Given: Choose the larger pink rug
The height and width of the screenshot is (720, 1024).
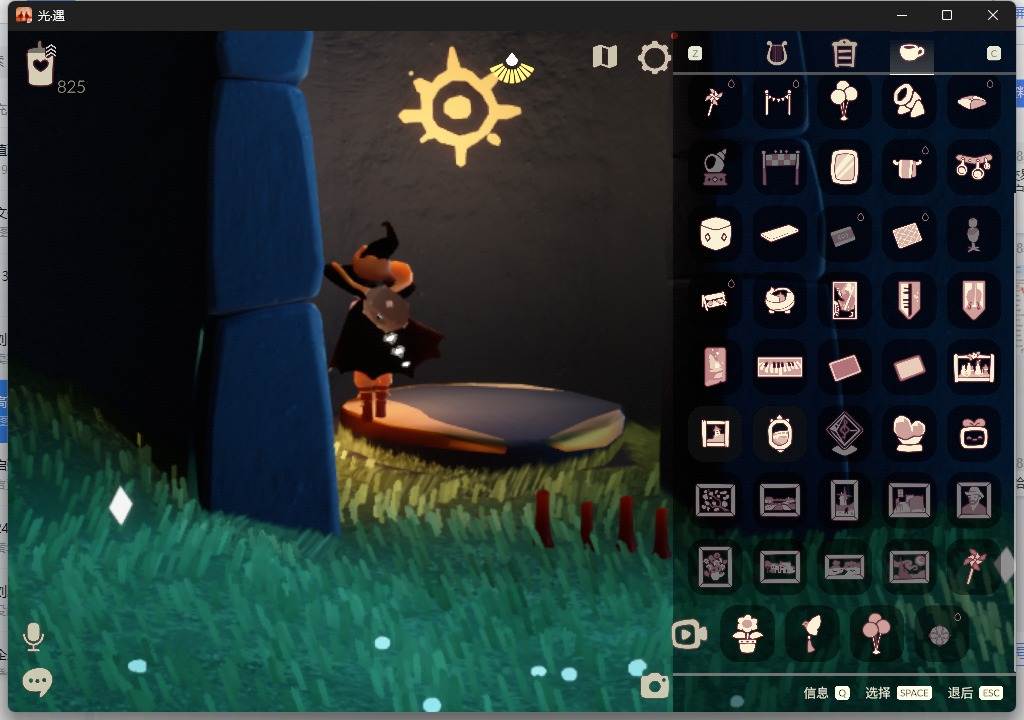Looking at the screenshot, I should pyautogui.click(x=844, y=367).
